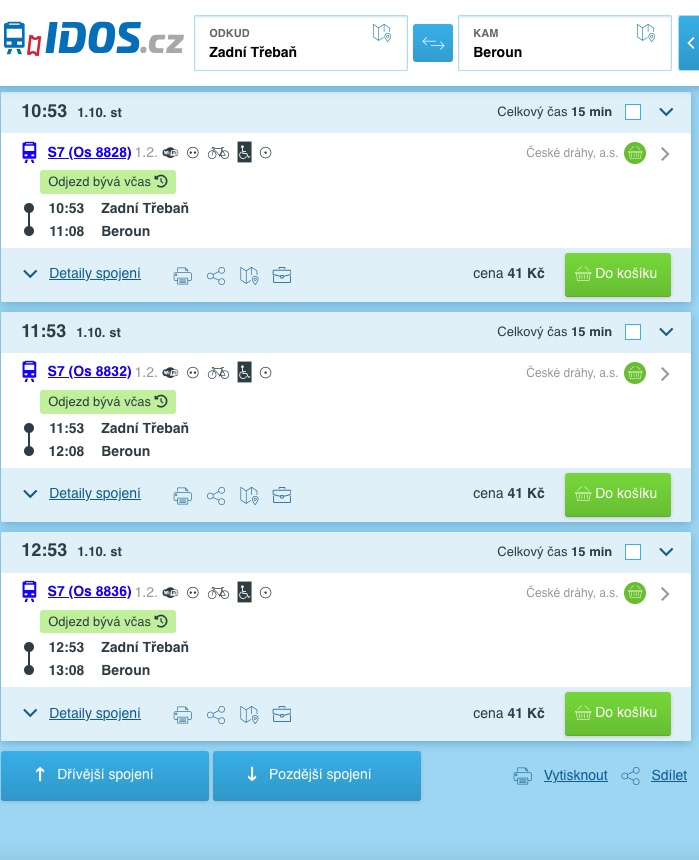Screen dimensions: 699x860
Task: Click Do košíku for 11:53 connection
Action: click(617, 494)
